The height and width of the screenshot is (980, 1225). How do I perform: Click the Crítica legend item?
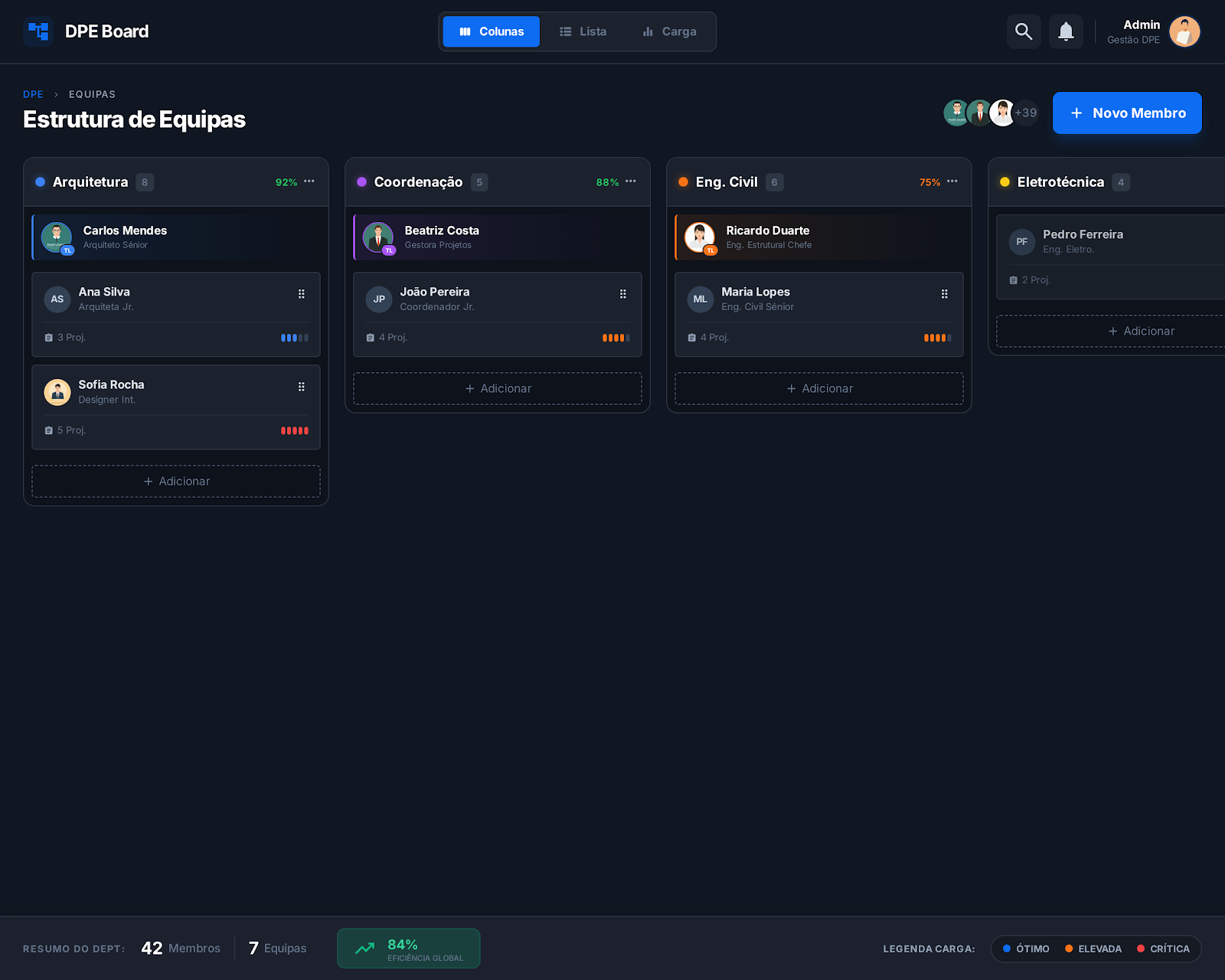[1163, 949]
